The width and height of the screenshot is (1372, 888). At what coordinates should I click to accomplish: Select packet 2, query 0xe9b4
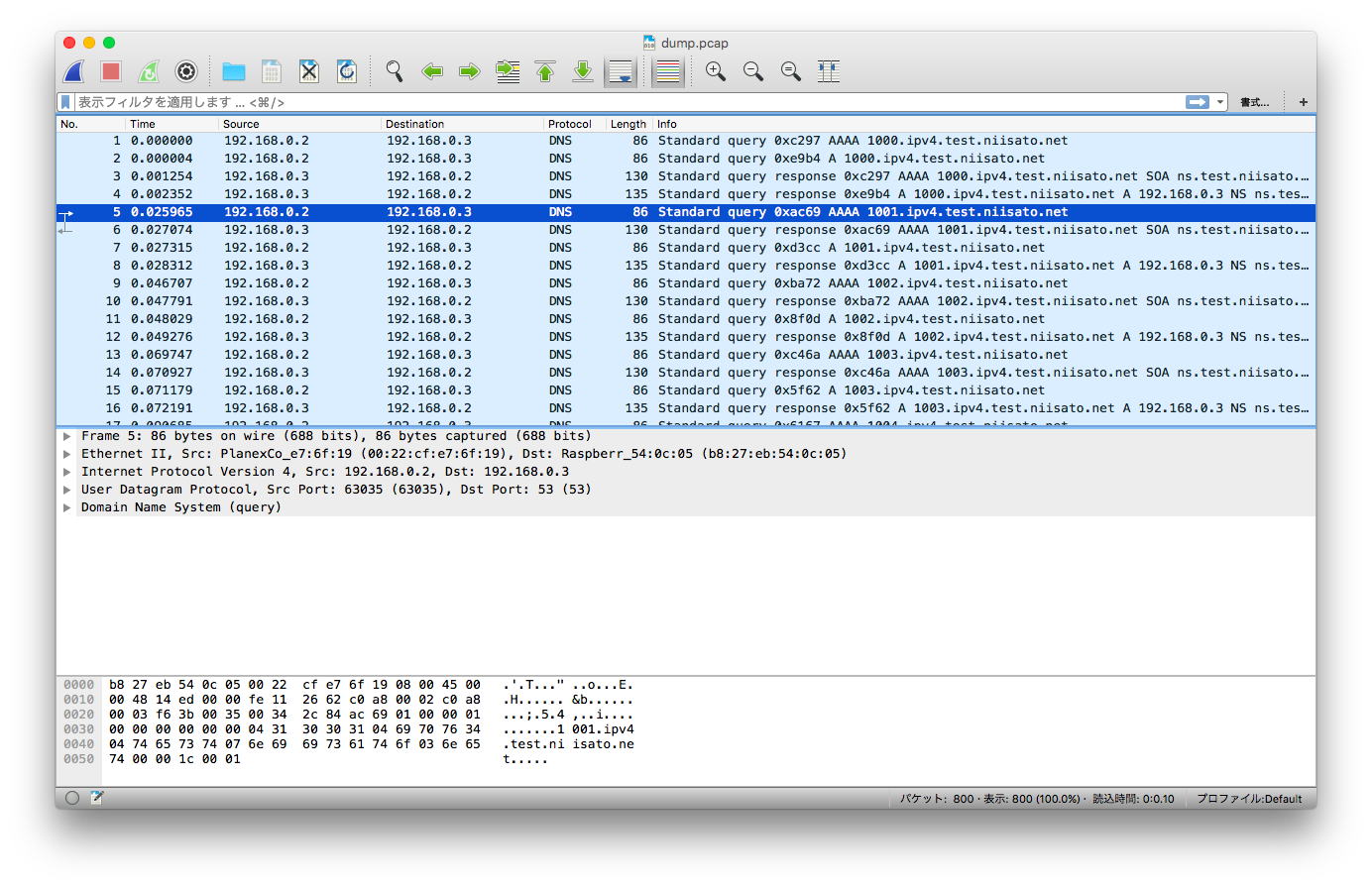(x=686, y=159)
